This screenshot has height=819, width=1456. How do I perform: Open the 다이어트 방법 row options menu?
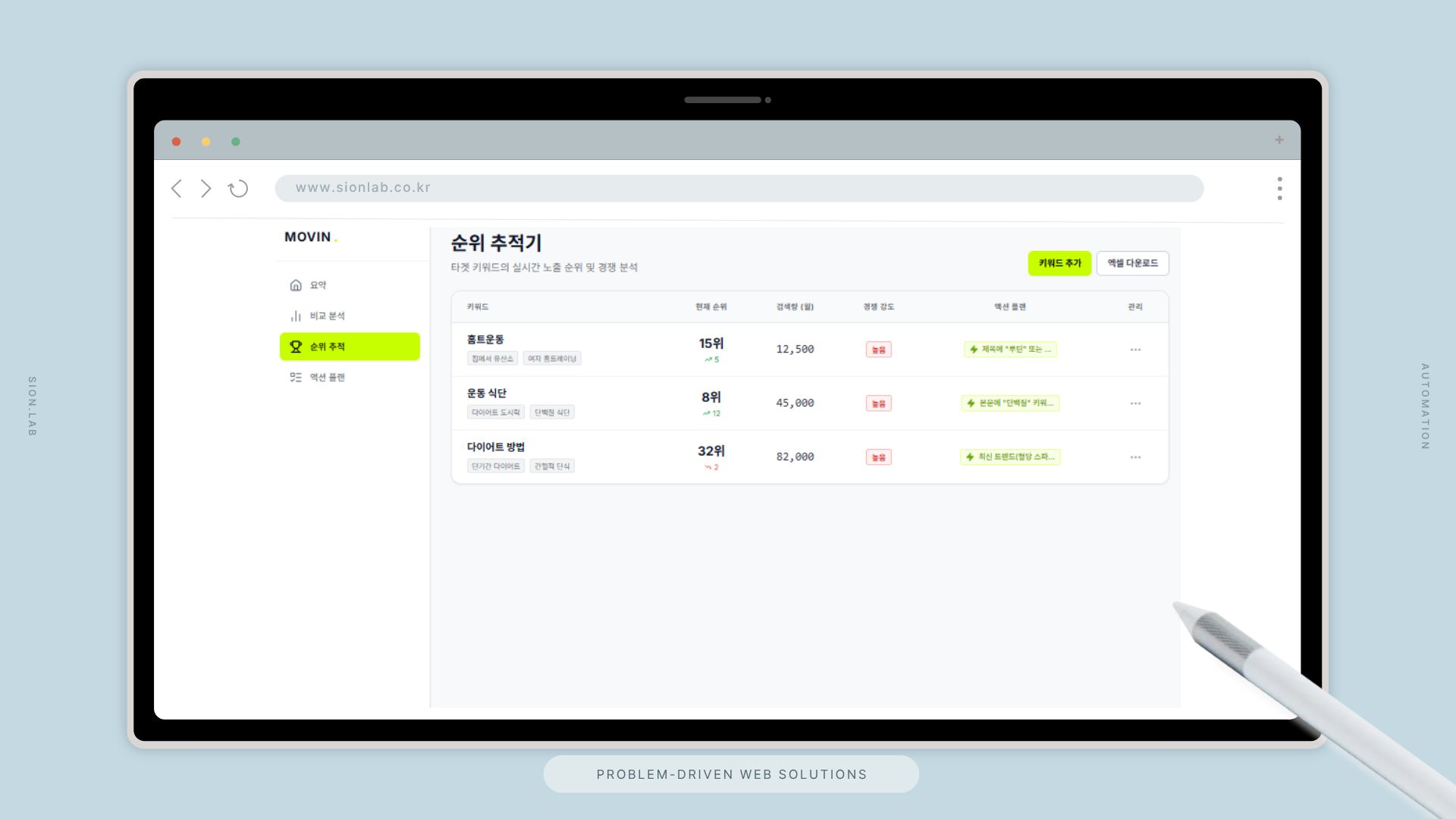[1135, 457]
